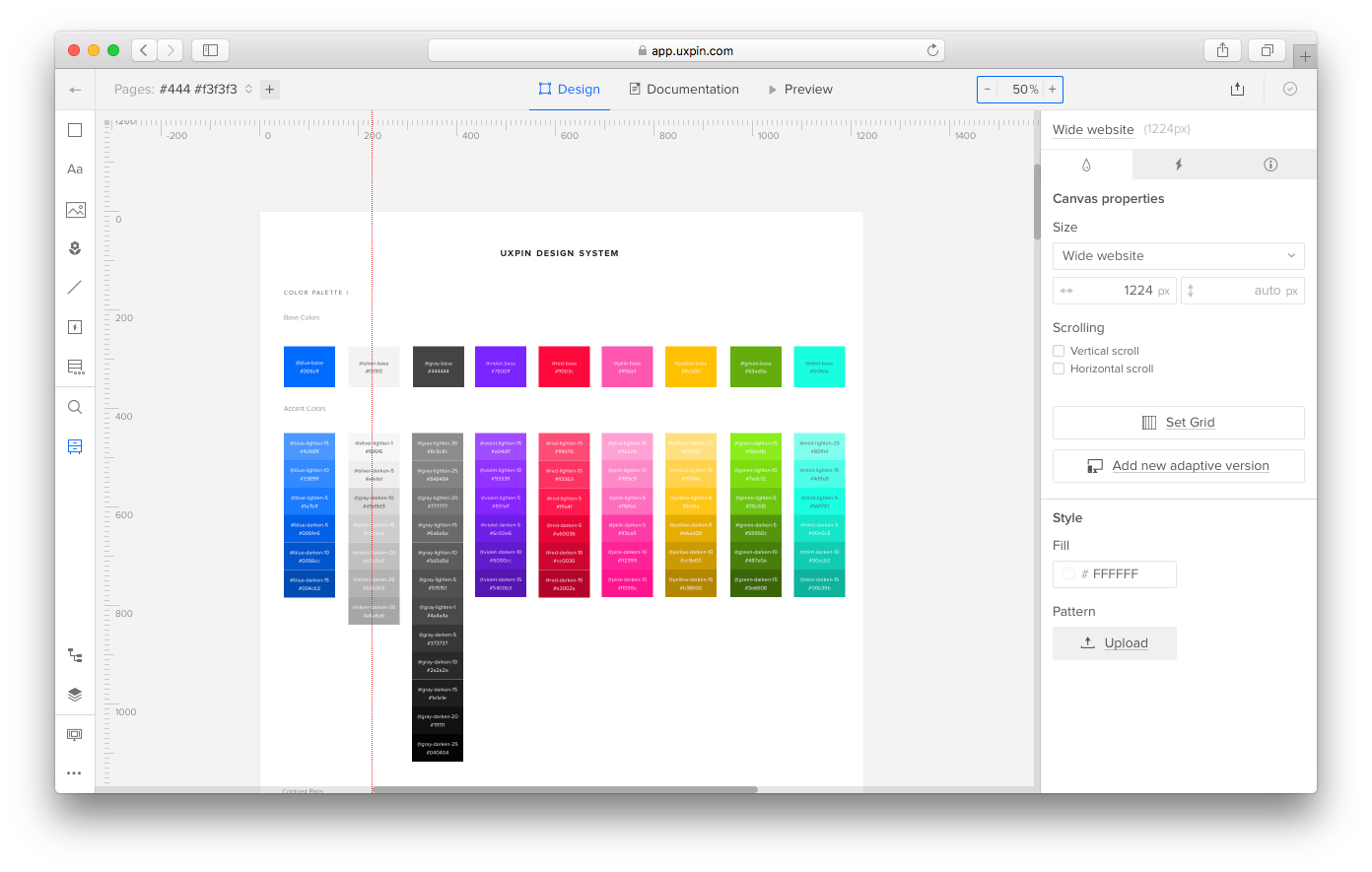Select the UXPIN DESIGN SYSTEM heading

[560, 253]
